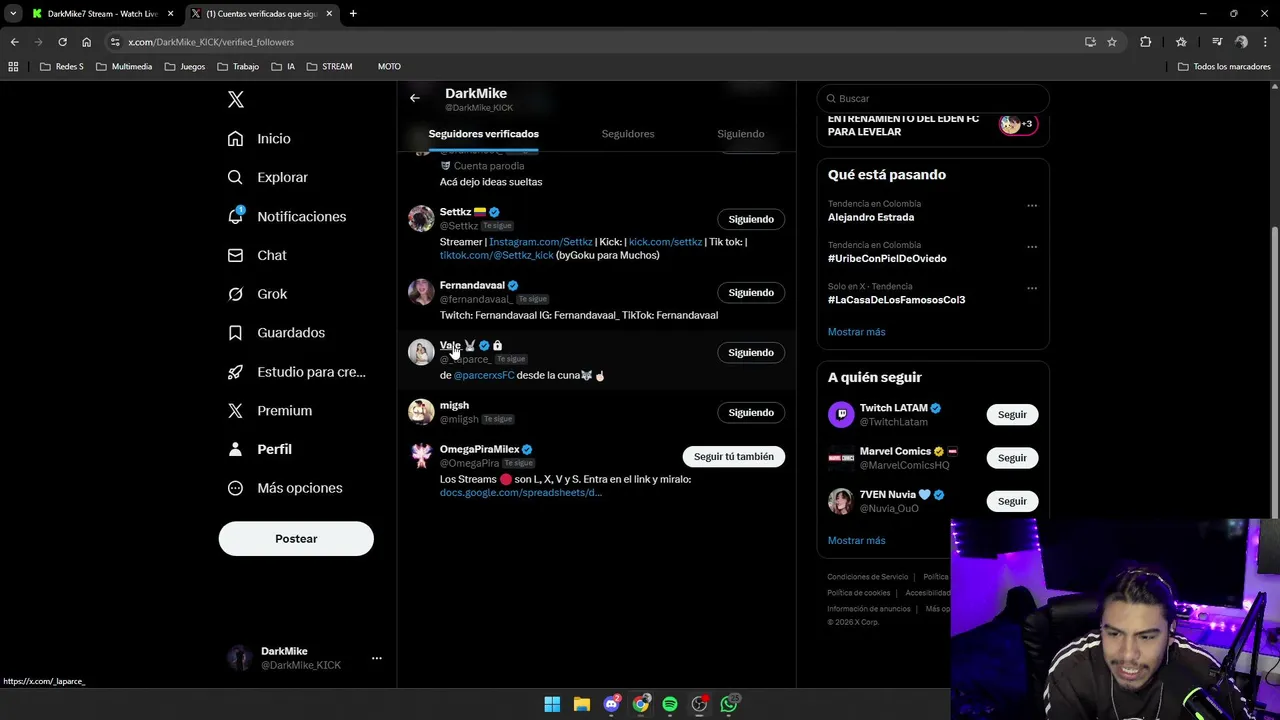Viewport: 1280px width, 720px height.
Task: Follow Marvel Comics
Action: (x=1012, y=458)
